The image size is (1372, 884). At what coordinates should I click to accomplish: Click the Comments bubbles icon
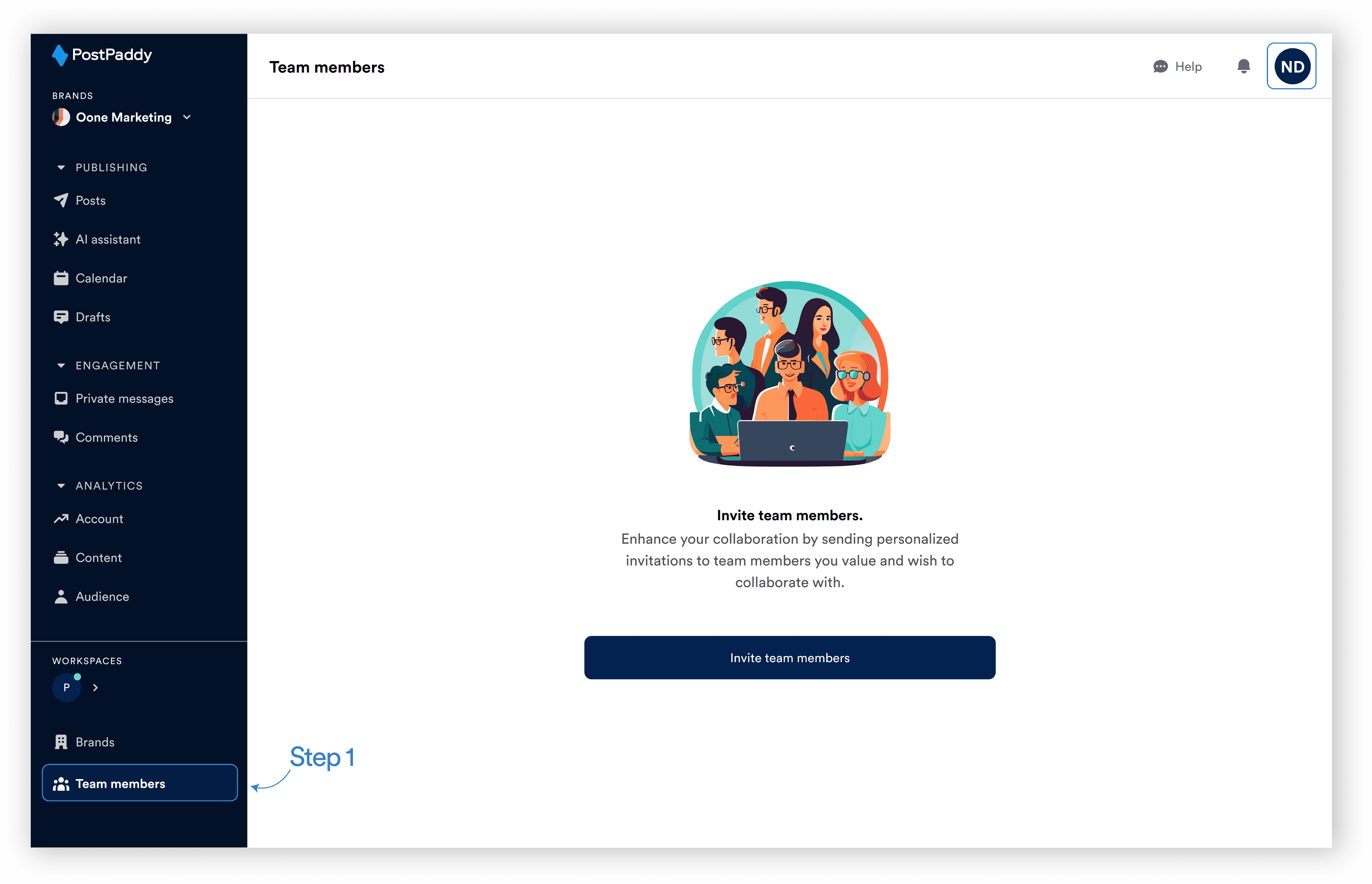pos(61,438)
